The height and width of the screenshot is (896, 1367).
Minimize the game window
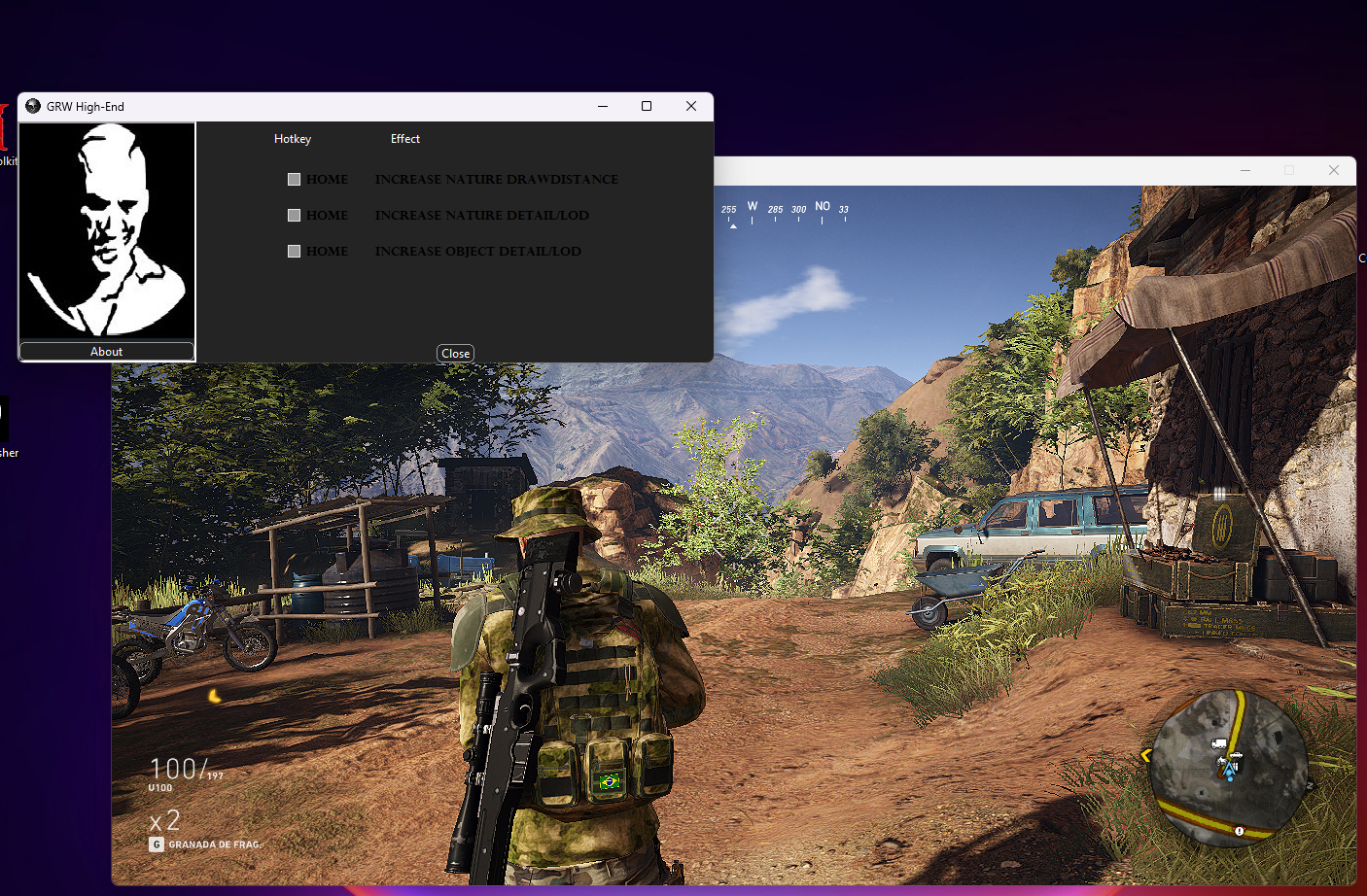pyautogui.click(x=1245, y=170)
